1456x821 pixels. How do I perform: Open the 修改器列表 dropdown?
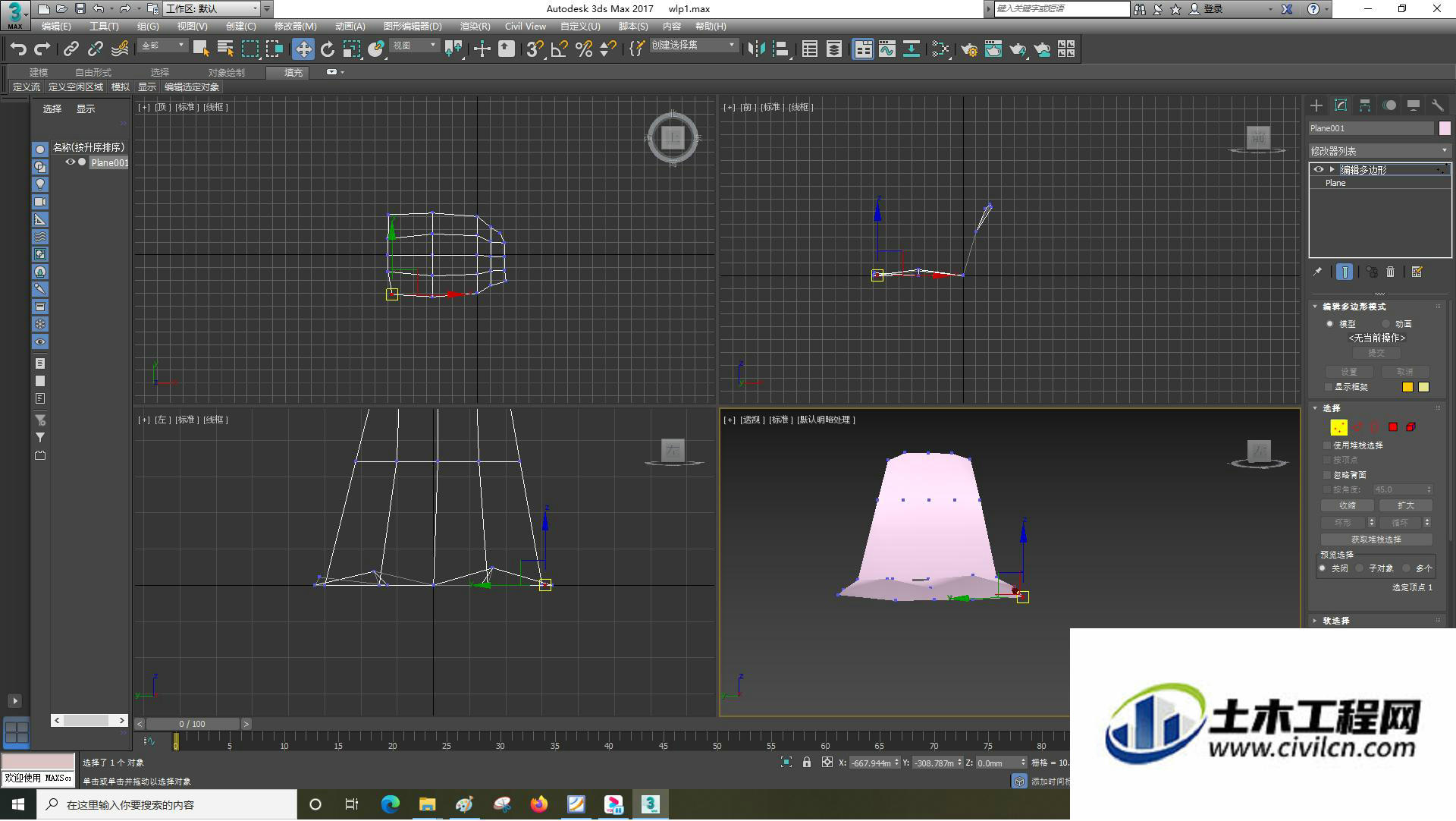(1379, 151)
